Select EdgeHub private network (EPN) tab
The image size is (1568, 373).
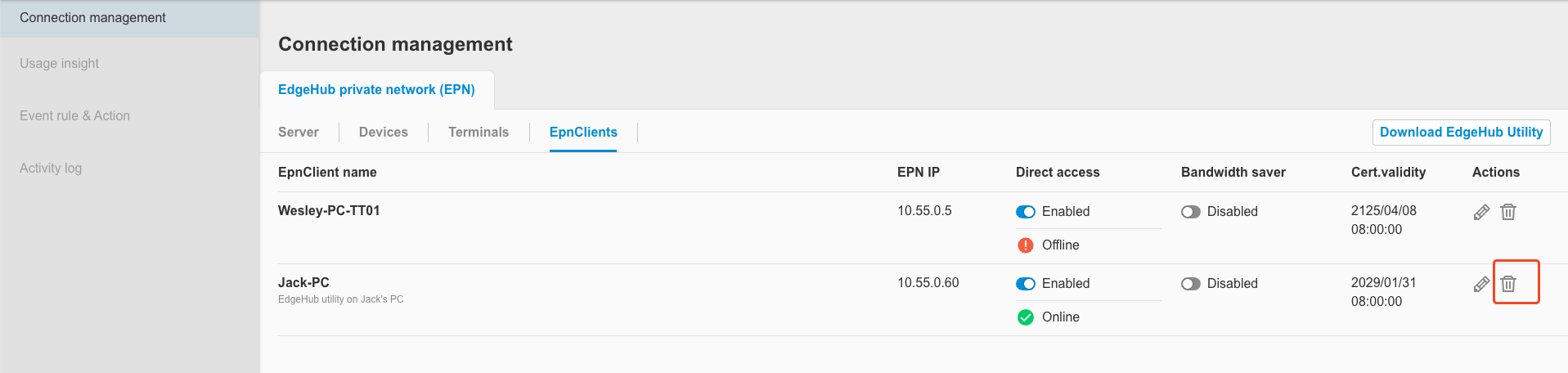pos(376,90)
